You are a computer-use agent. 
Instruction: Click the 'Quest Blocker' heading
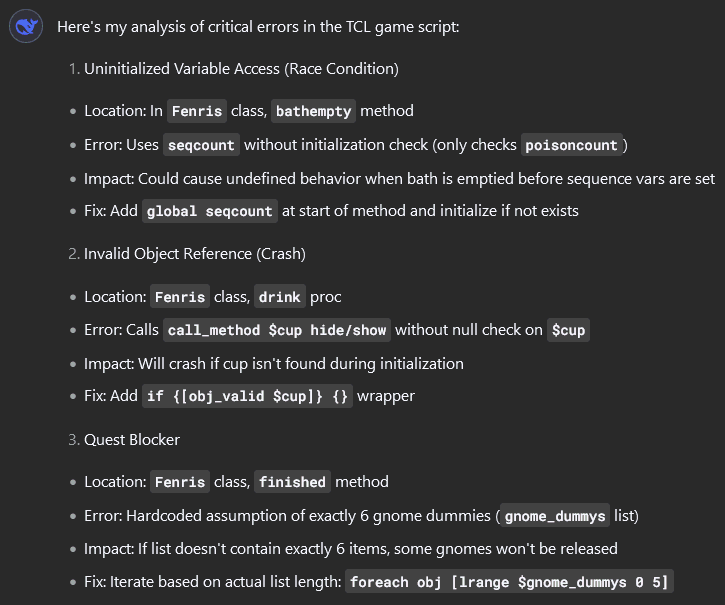coord(132,439)
